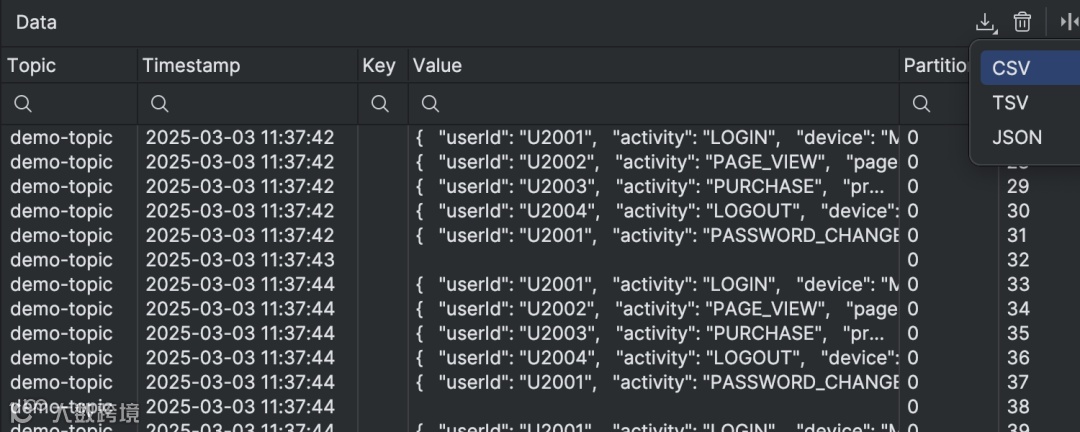Click the export data download icon
Image resolution: width=1080 pixels, height=432 pixels.
coord(986,22)
